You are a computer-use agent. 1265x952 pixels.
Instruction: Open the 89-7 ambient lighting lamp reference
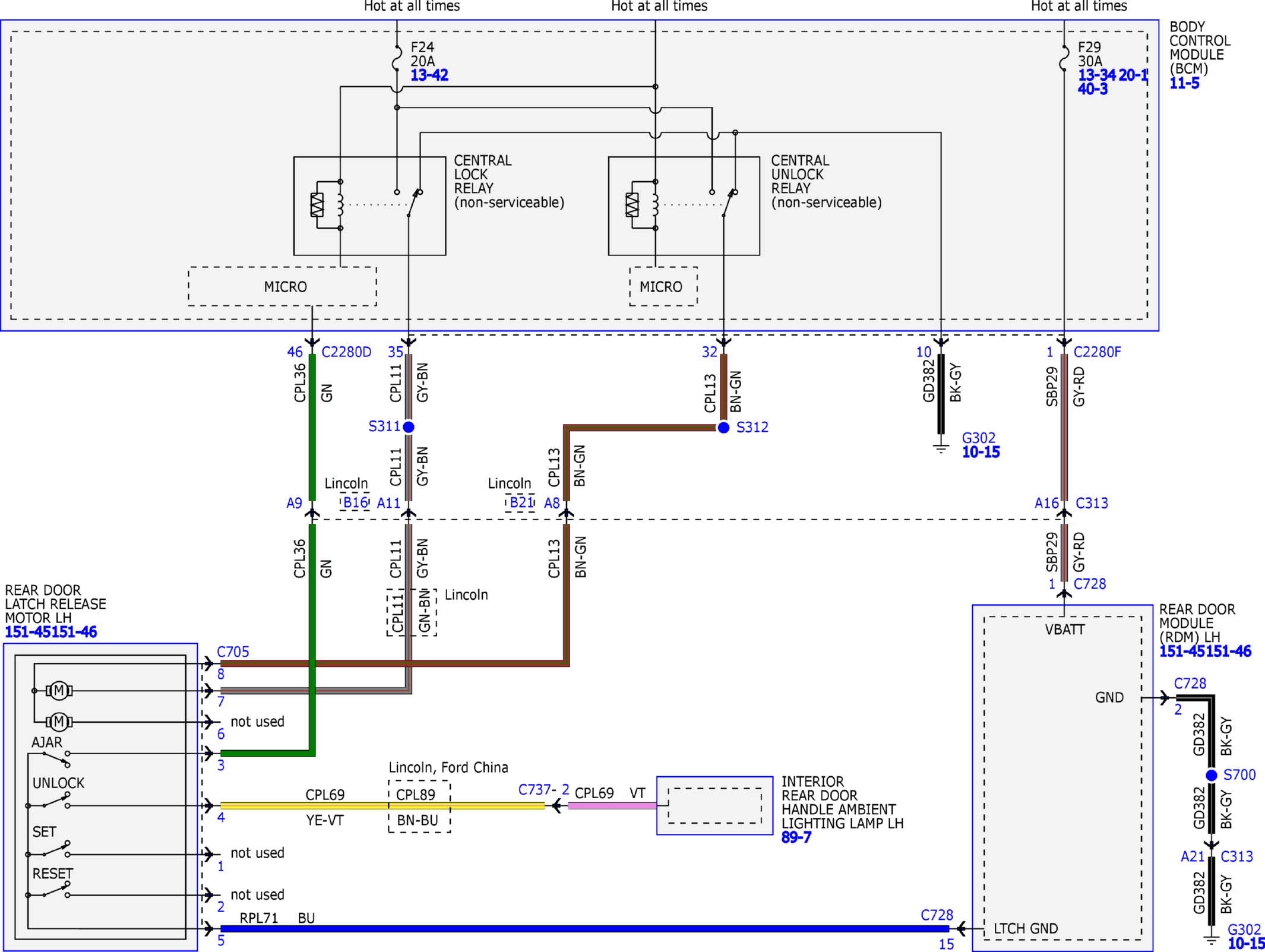796,837
